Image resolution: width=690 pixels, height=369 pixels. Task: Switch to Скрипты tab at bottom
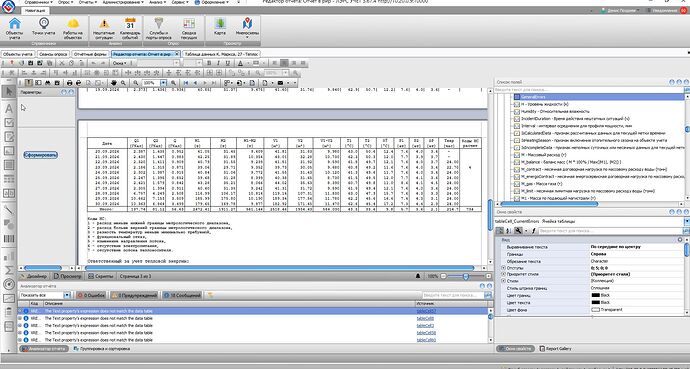point(100,276)
